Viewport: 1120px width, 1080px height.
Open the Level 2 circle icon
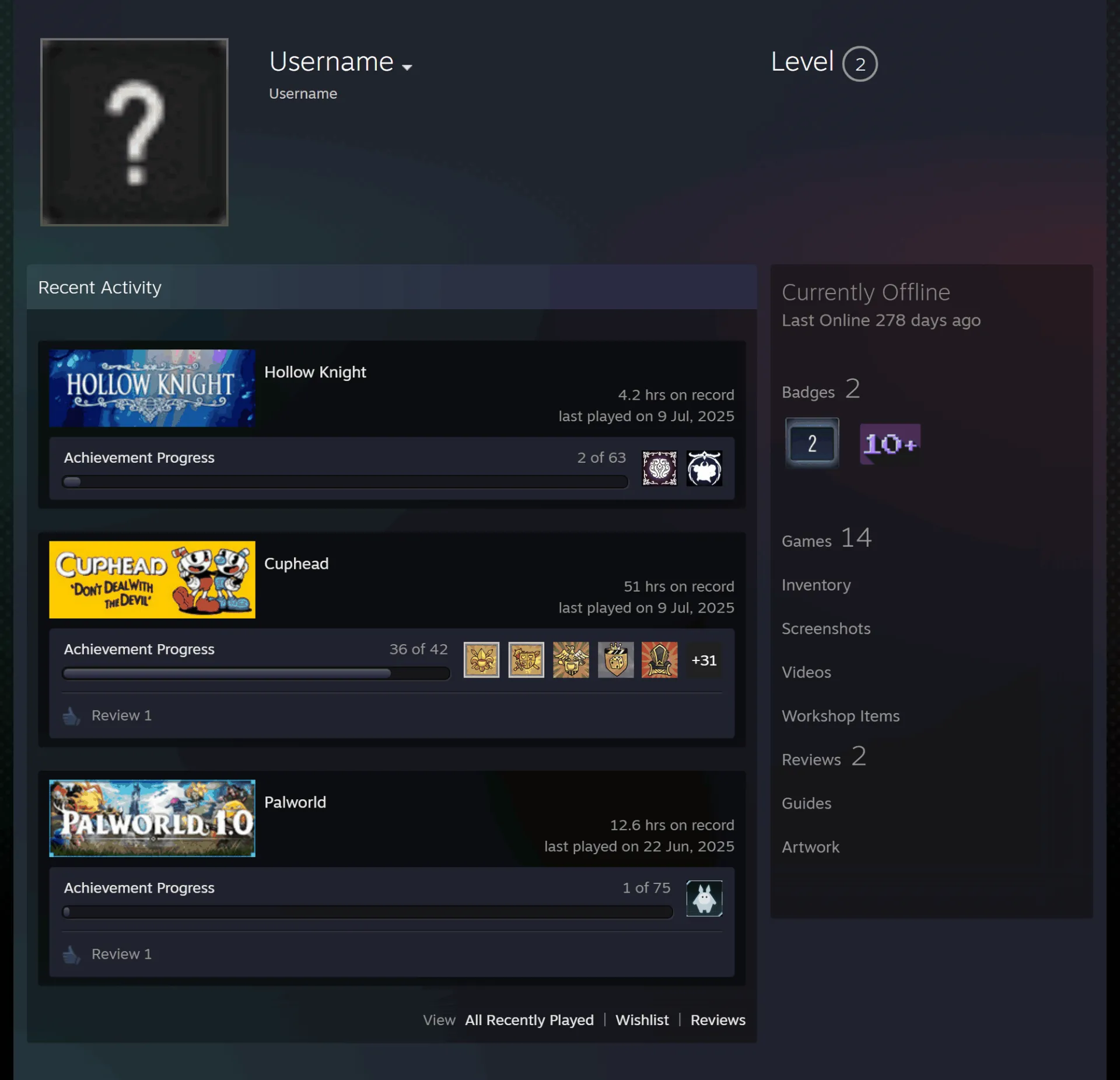point(860,64)
